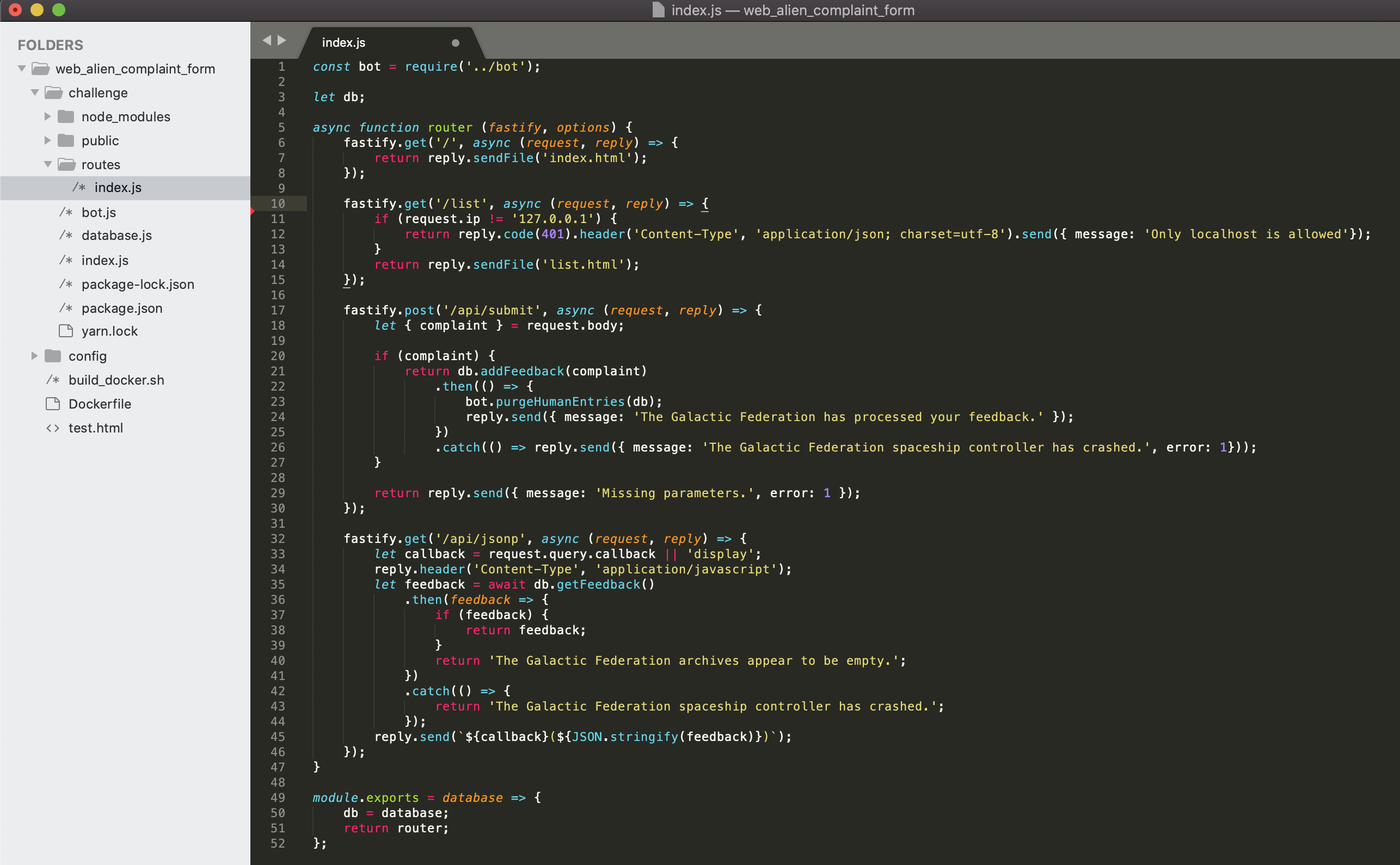Screen dimensions: 1400x865
Task: Click the Dockerfile file icon
Action: point(53,404)
